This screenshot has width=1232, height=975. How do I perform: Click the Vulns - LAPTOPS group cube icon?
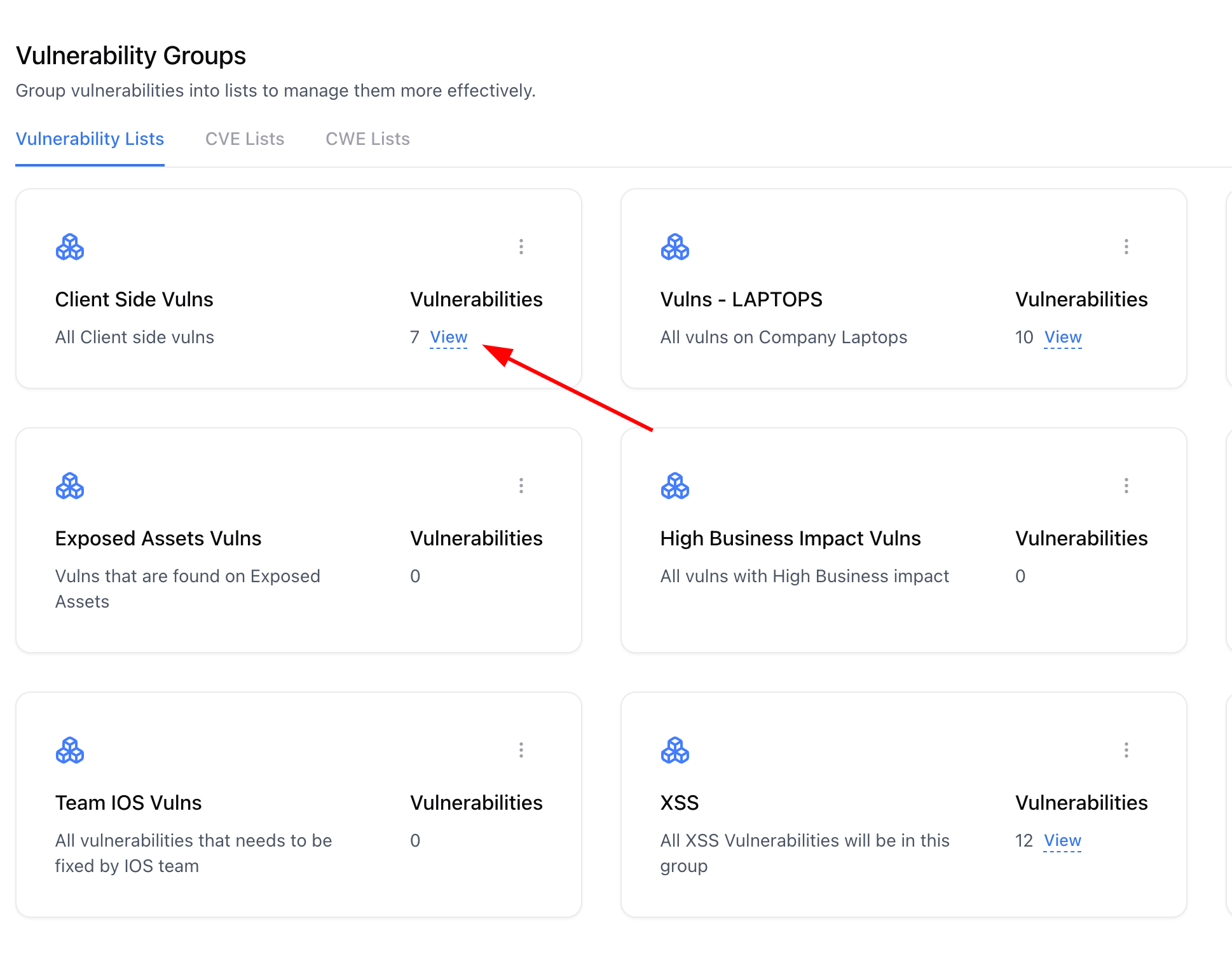[675, 247]
